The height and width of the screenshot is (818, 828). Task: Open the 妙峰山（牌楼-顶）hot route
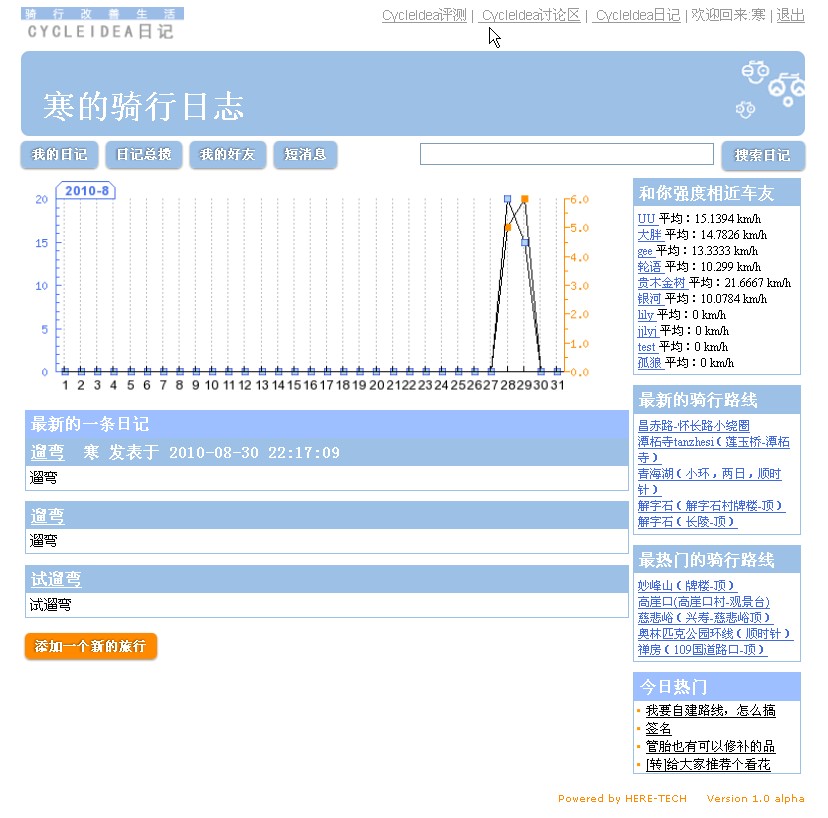[x=686, y=586]
